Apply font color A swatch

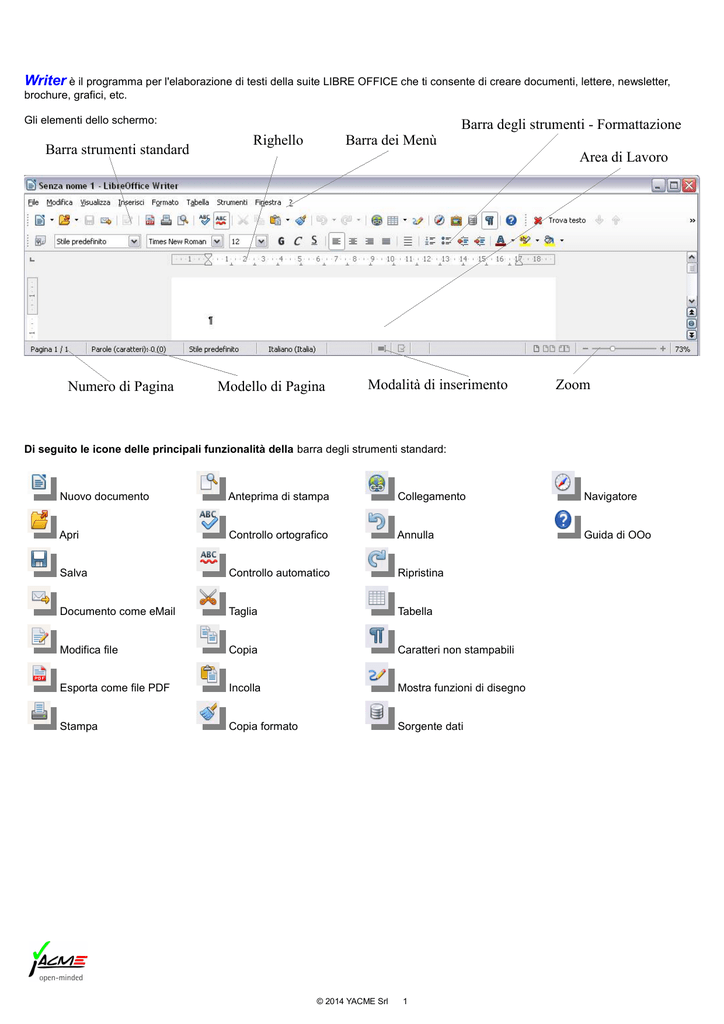click(x=501, y=241)
